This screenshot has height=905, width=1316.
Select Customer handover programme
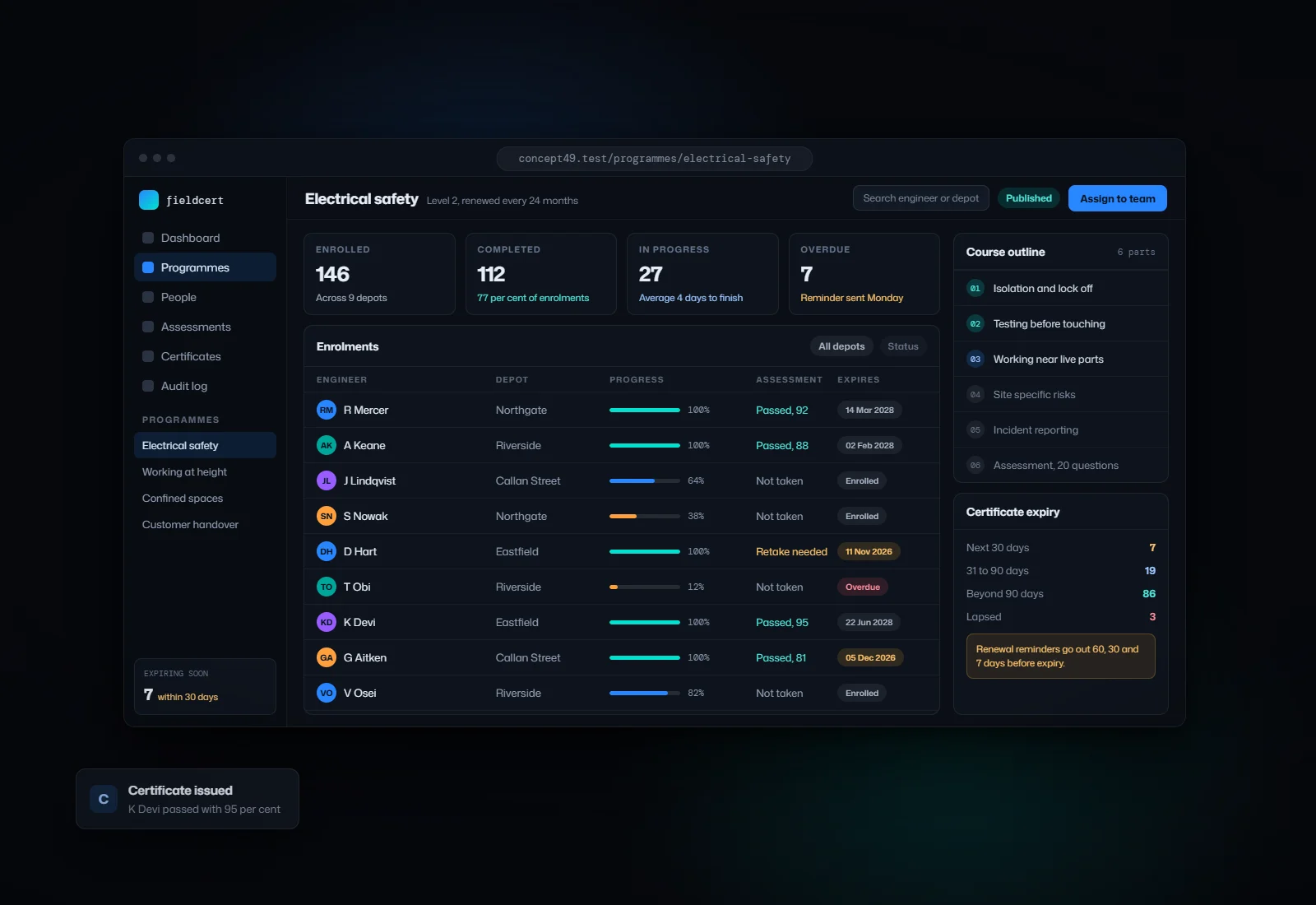pyautogui.click(x=205, y=524)
